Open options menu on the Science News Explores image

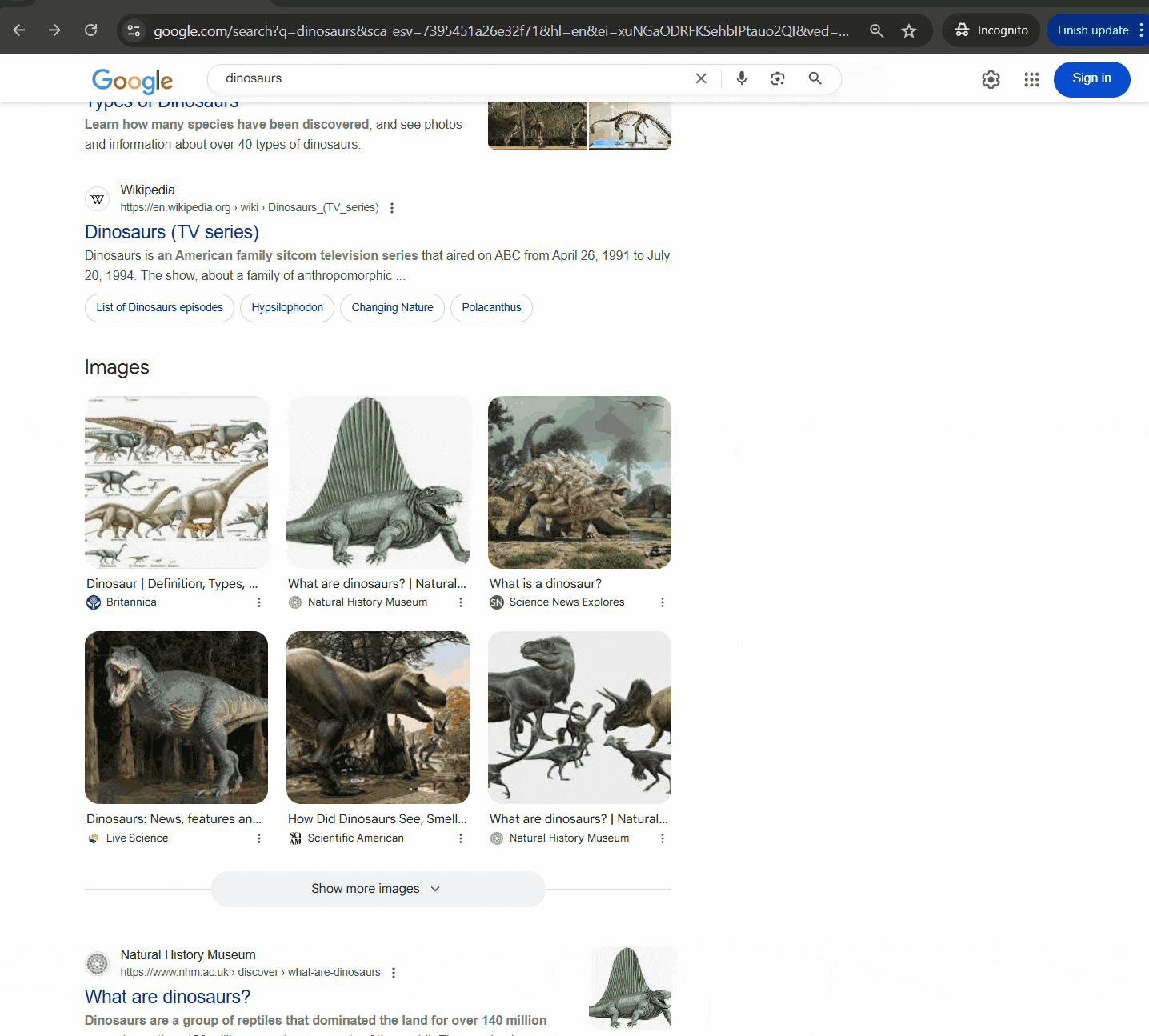point(662,602)
